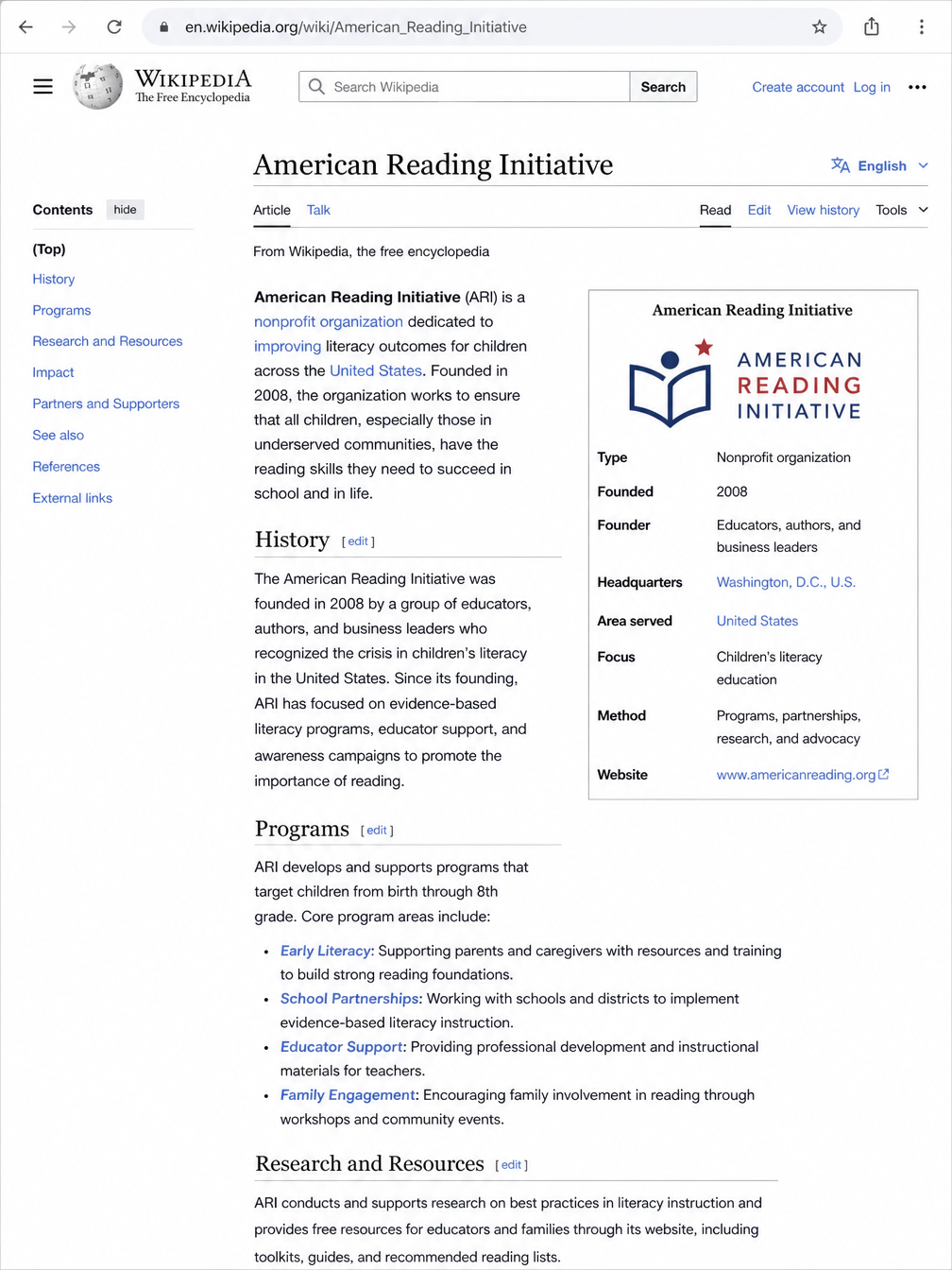Switch to the Talk tab

click(318, 210)
